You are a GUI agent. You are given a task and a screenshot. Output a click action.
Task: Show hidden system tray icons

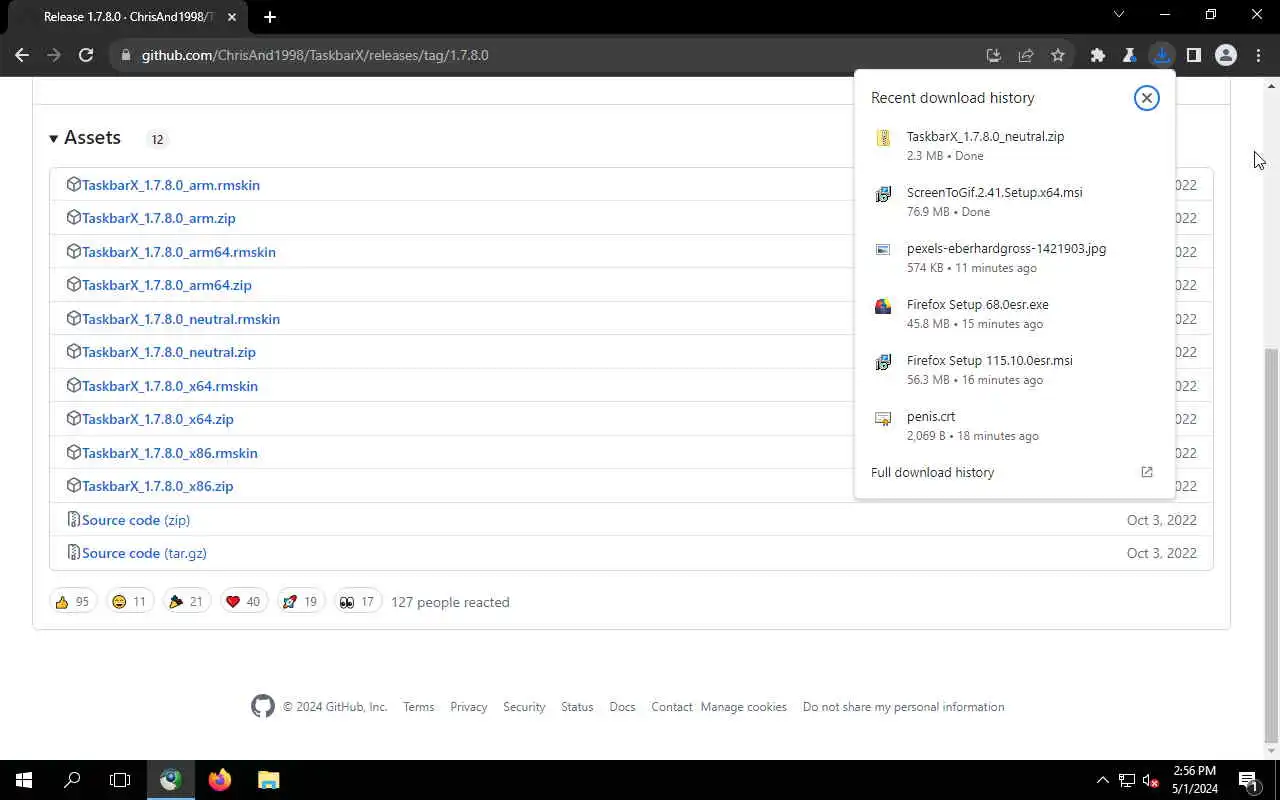[1103, 780]
